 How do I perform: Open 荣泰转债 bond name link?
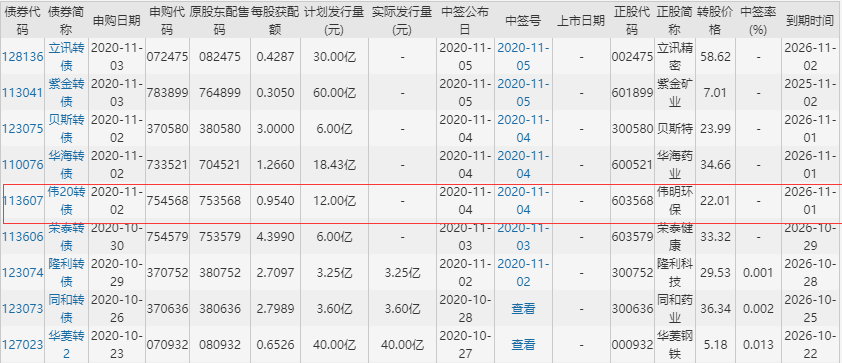[x=66, y=236]
